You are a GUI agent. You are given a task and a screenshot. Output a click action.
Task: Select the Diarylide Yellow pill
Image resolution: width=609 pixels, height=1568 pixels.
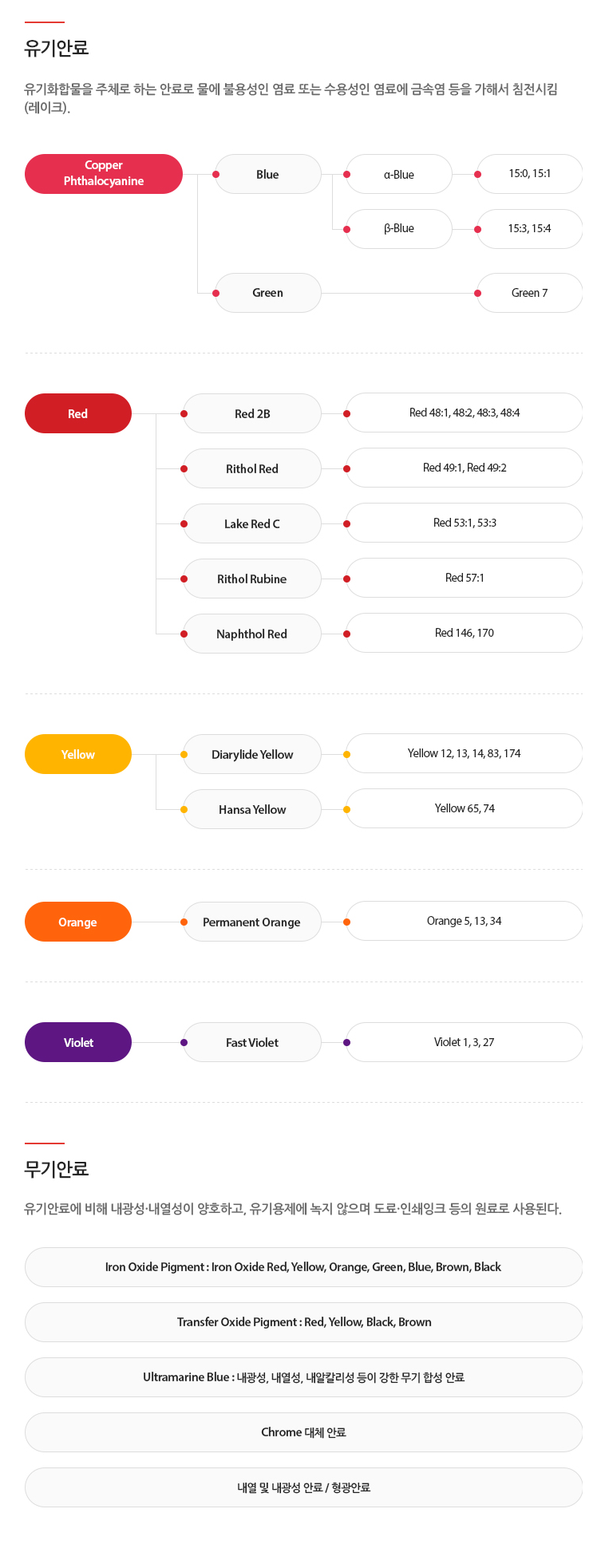pyautogui.click(x=252, y=754)
